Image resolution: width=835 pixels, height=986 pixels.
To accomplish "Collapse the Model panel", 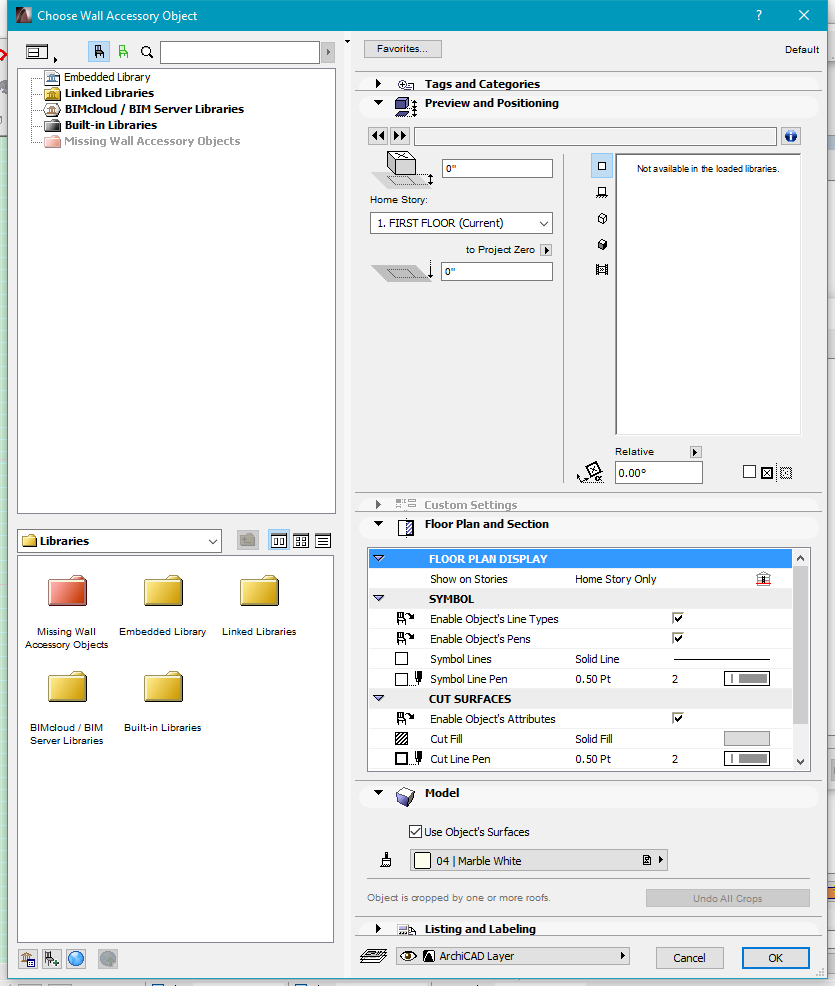I will pyautogui.click(x=378, y=792).
